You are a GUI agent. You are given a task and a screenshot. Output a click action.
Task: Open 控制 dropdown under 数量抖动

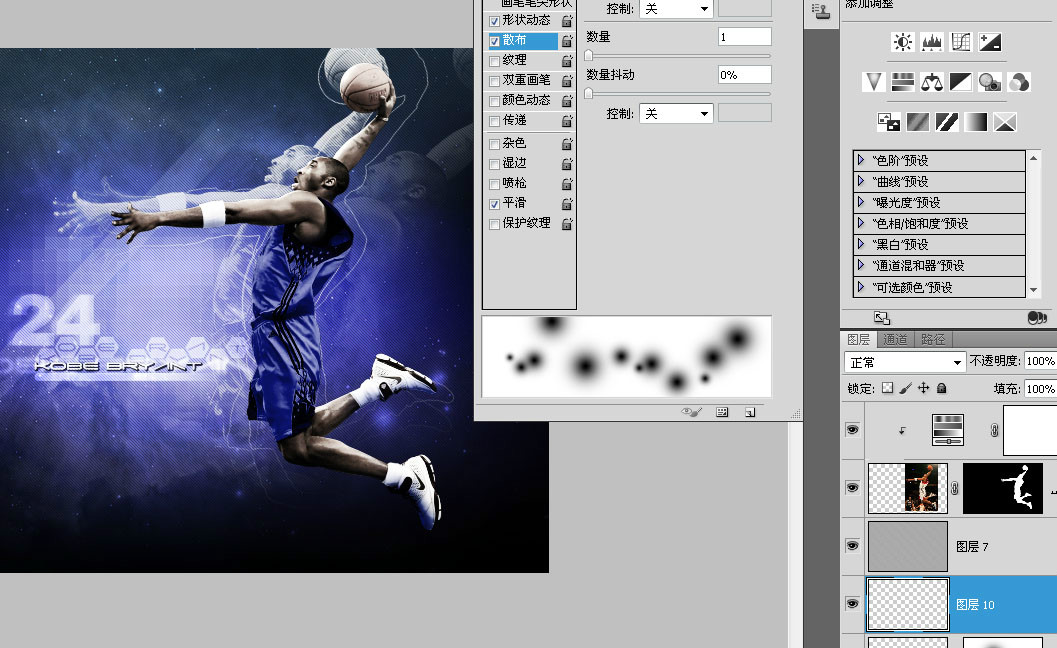click(x=676, y=113)
